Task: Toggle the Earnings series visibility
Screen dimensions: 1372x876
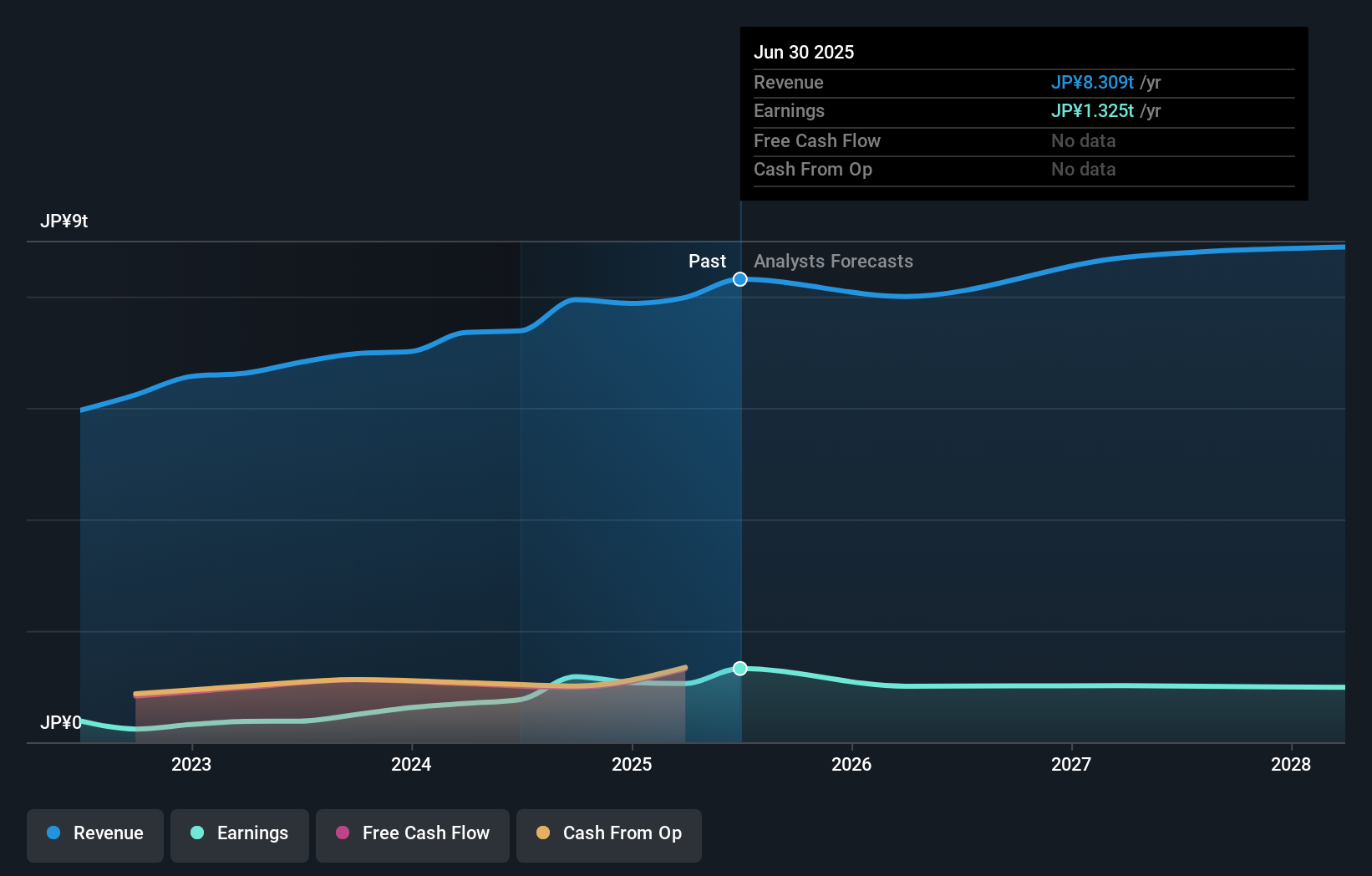Action: click(x=240, y=835)
